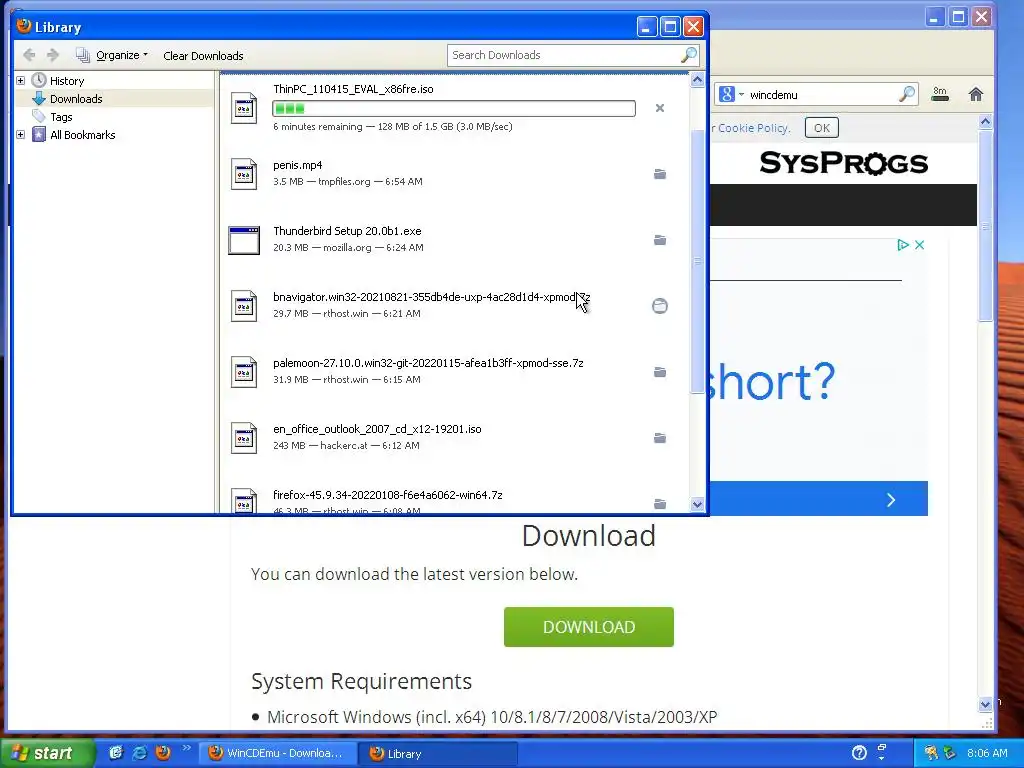
Task: Cancel the ThinPC ISO download
Action: [660, 108]
